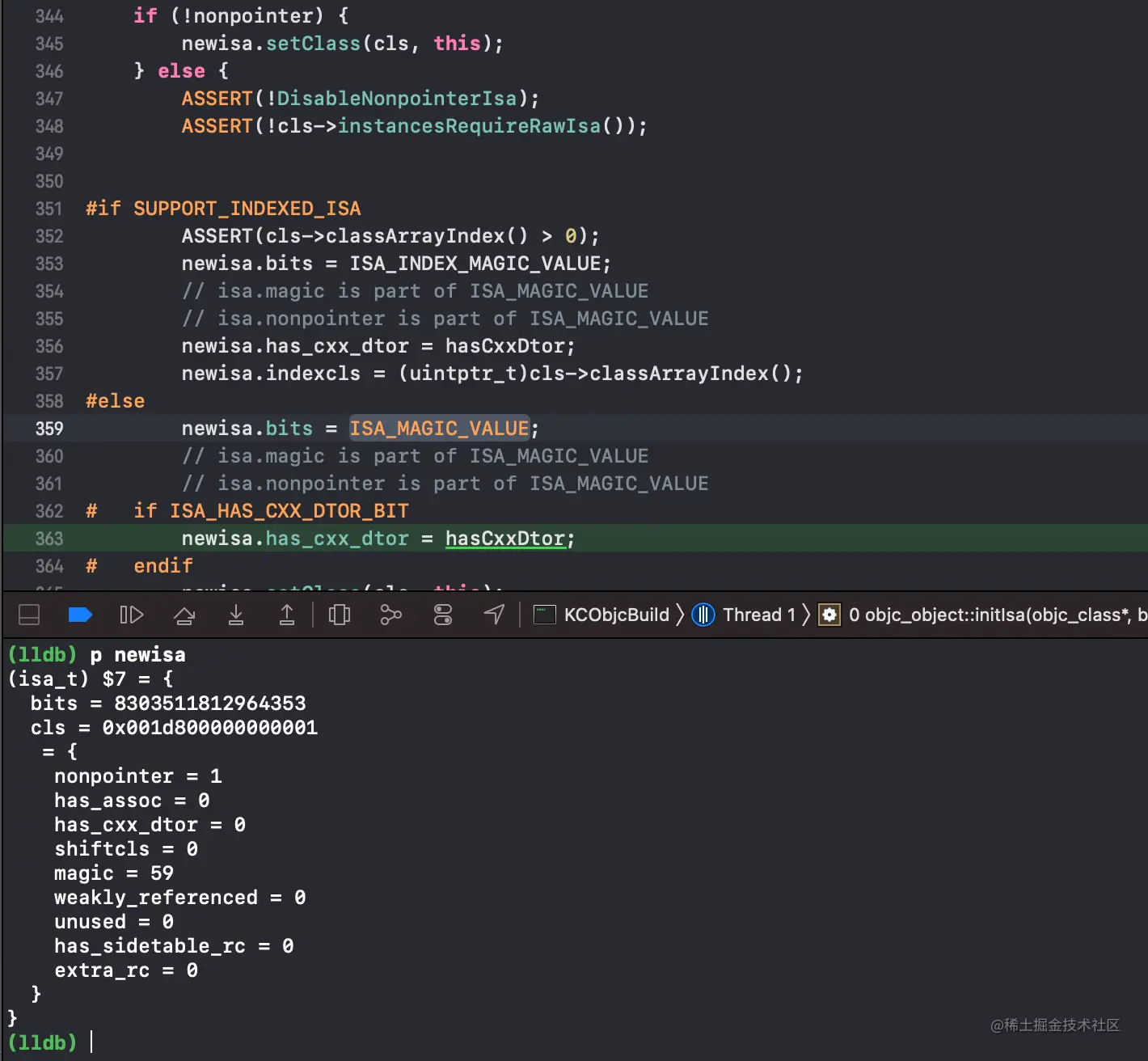Deactivate breakpoints with the blue breakpoint icon
Image resolution: width=1148 pixels, height=1061 pixels.
(80, 615)
